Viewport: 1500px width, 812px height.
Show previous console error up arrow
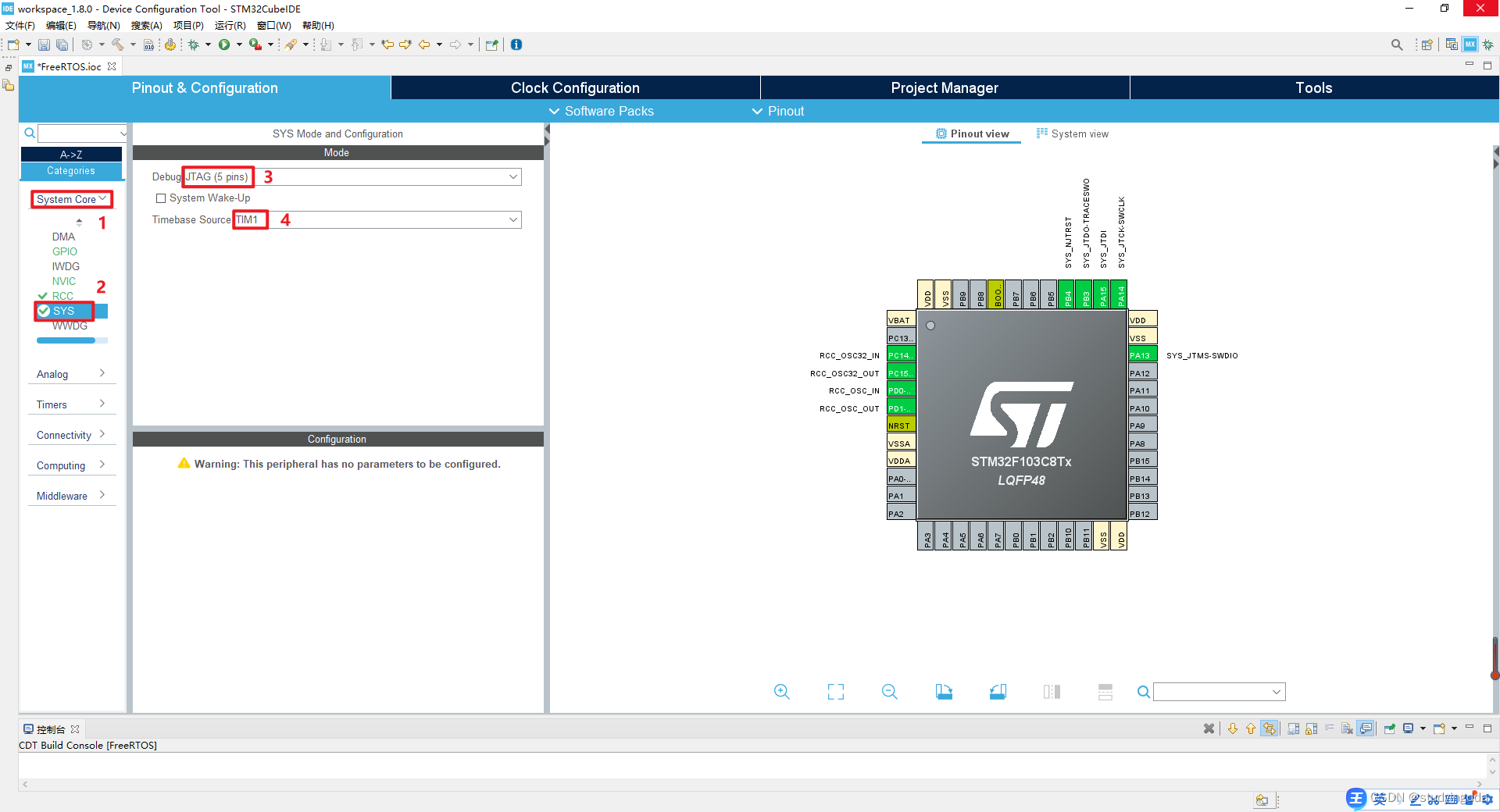coord(1251,728)
